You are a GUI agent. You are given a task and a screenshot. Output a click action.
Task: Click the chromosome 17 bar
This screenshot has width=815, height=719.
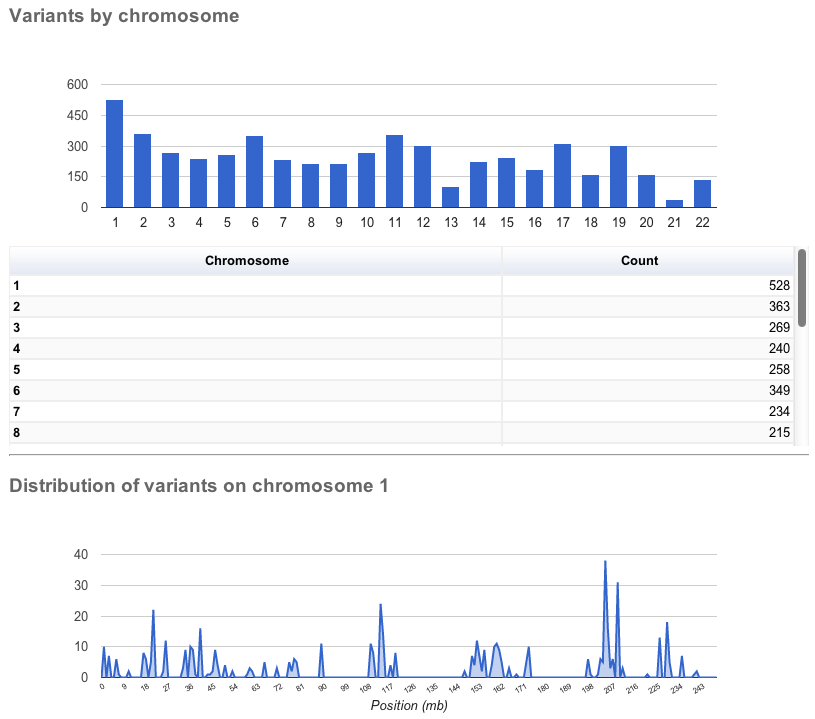(x=562, y=176)
